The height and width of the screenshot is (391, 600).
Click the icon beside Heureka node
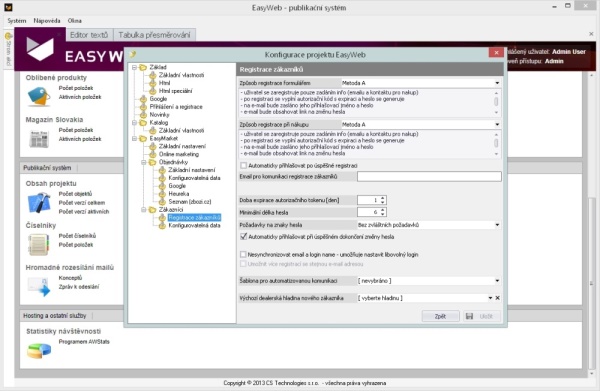coord(162,194)
